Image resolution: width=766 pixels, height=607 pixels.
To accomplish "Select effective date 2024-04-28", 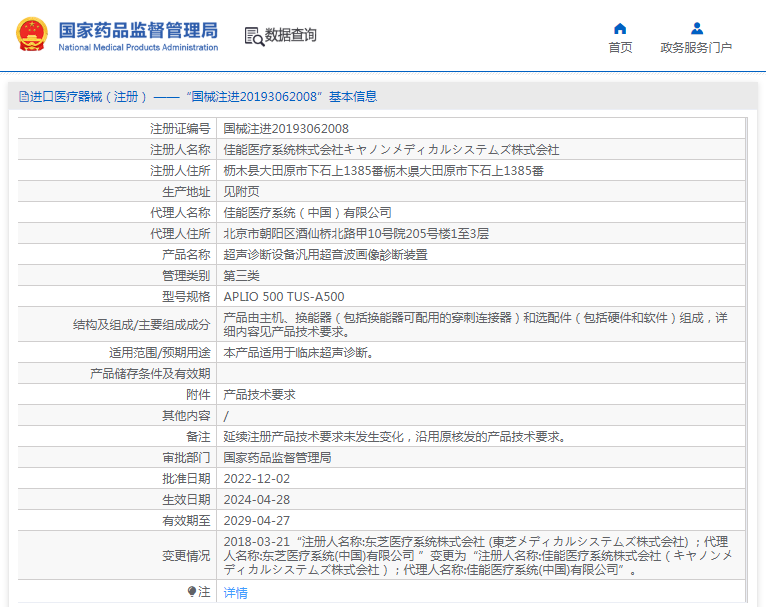I will [256, 500].
